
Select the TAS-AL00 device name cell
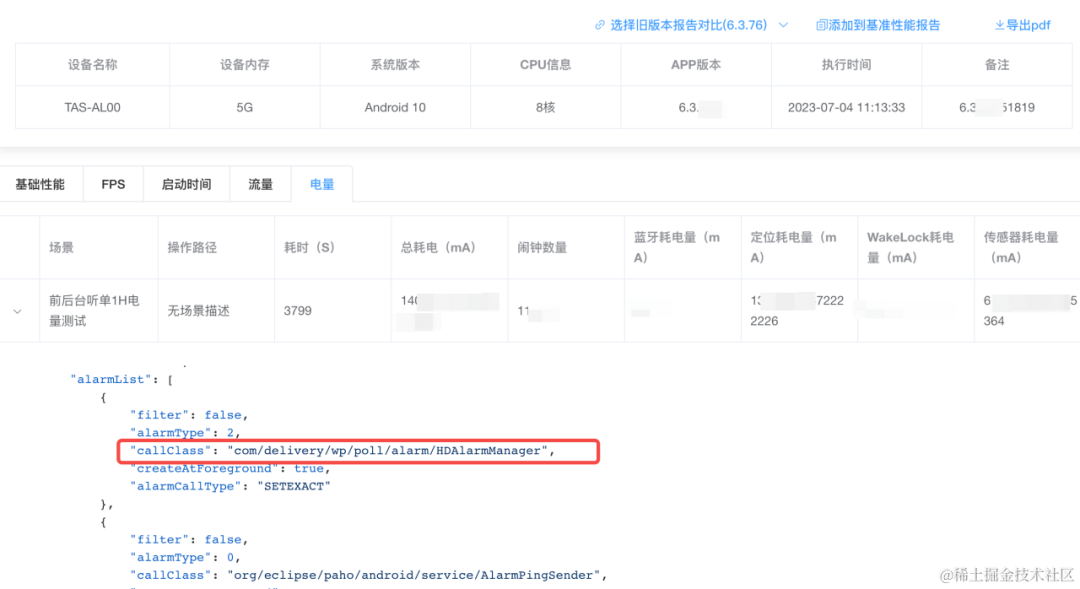click(x=92, y=107)
